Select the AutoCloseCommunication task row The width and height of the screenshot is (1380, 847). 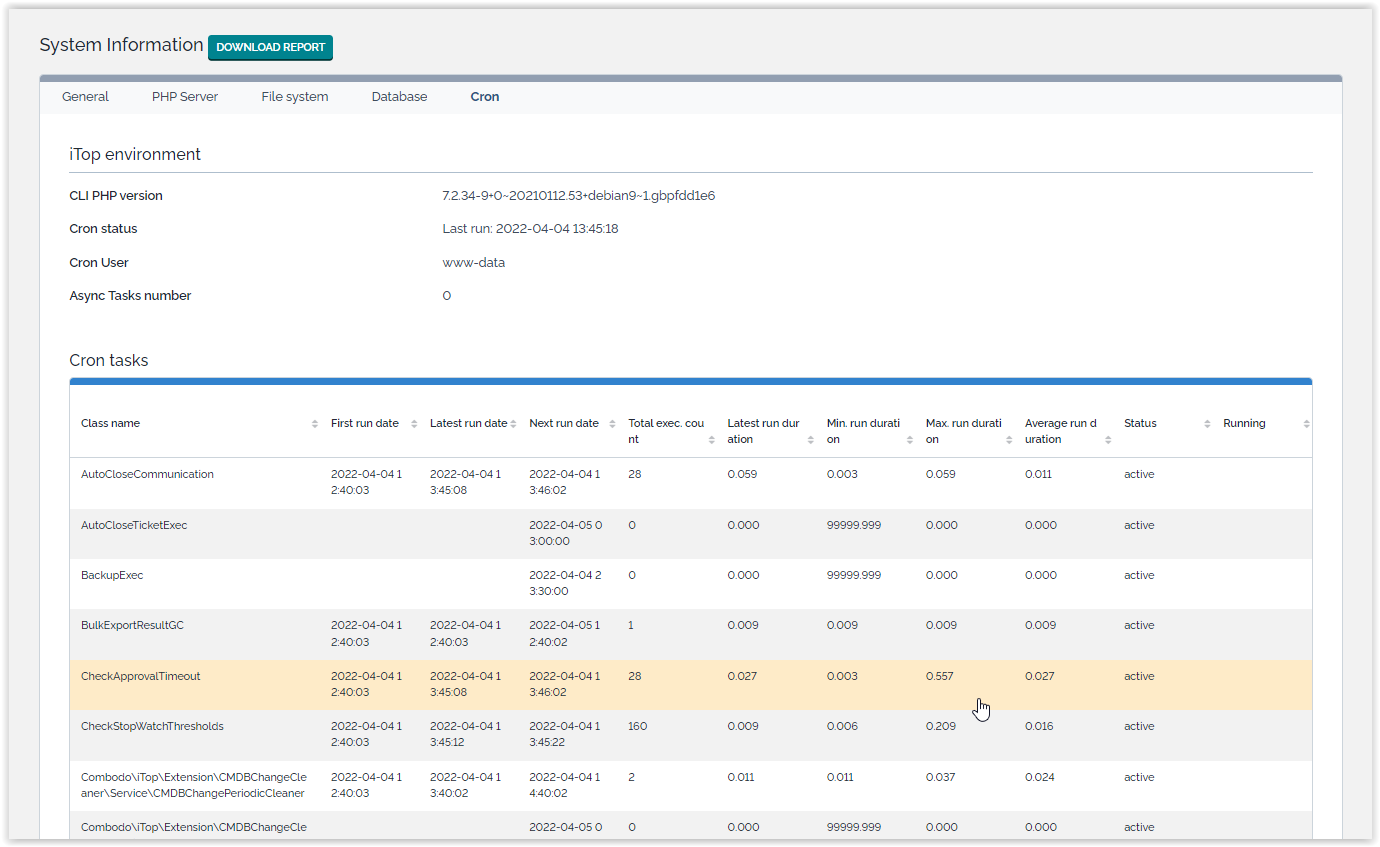pos(147,474)
